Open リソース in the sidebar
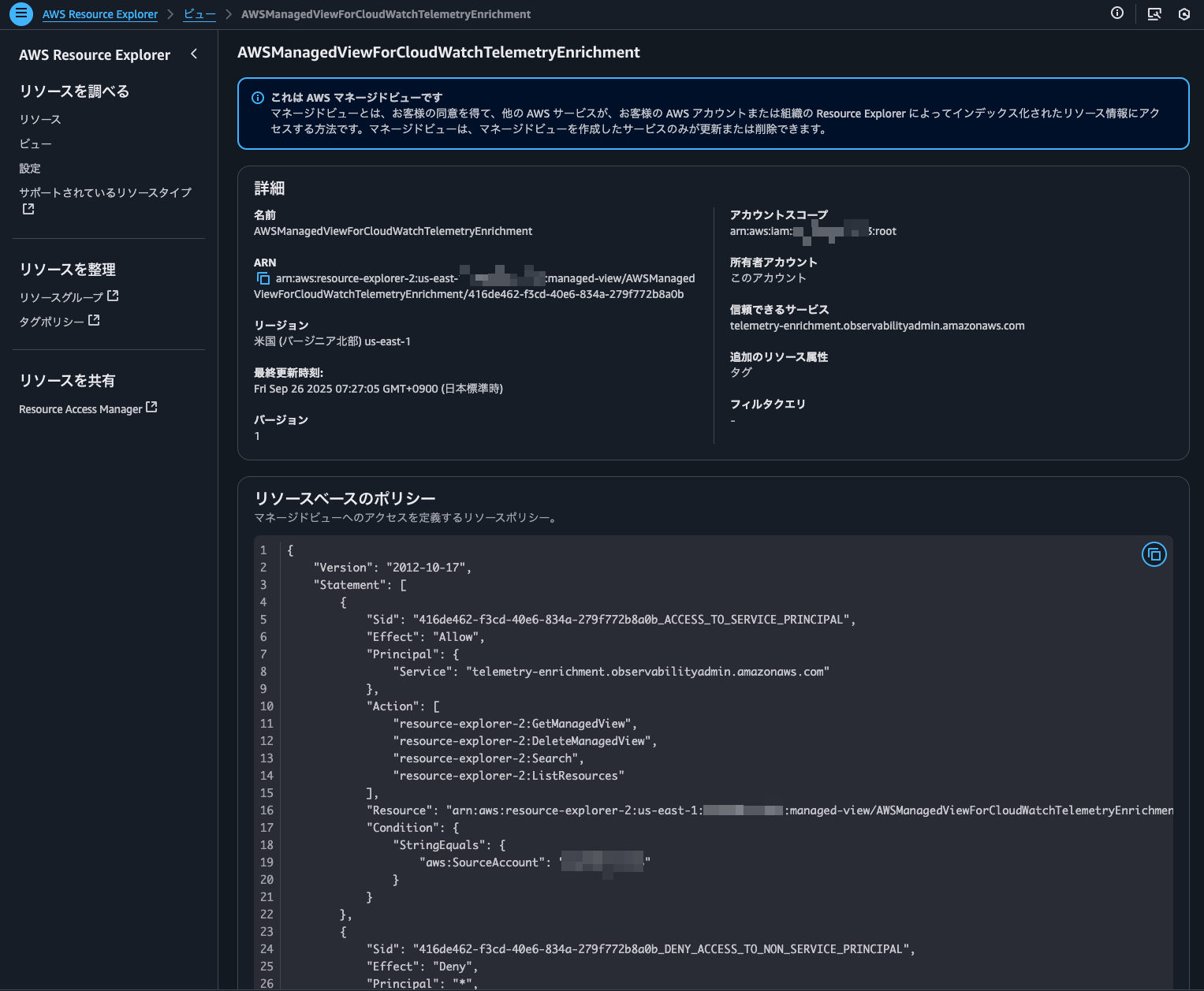Image resolution: width=1204 pixels, height=991 pixels. click(40, 119)
